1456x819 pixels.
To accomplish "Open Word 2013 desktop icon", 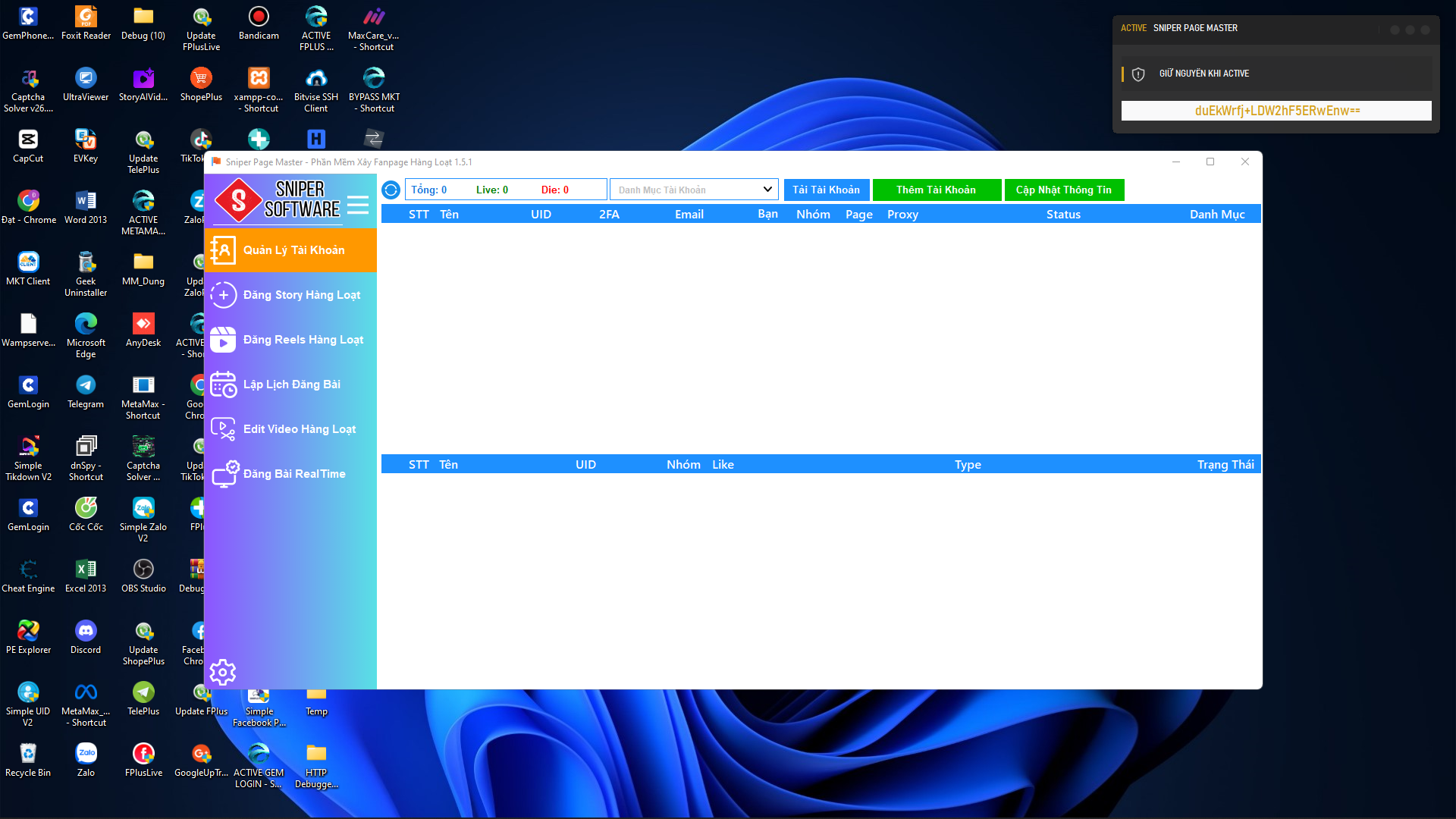I will pyautogui.click(x=86, y=209).
